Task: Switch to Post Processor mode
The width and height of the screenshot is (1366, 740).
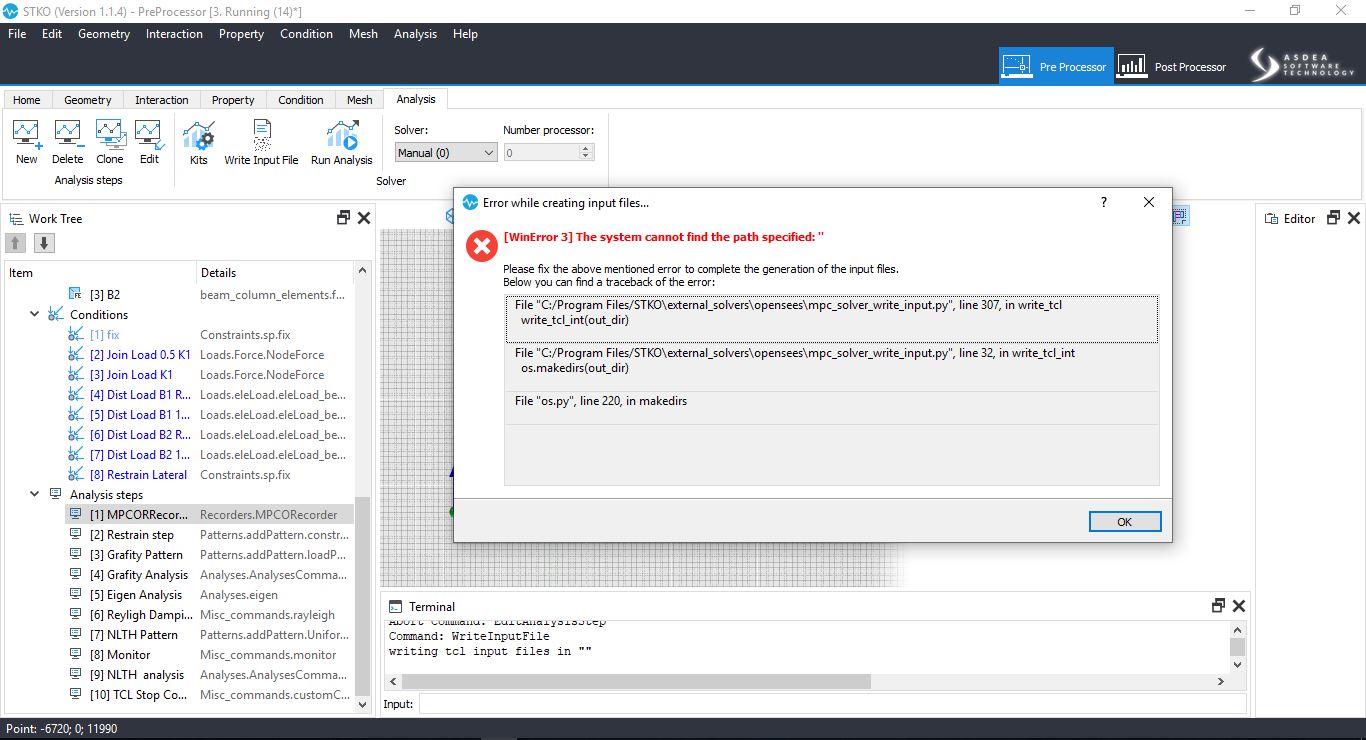Action: point(1172,66)
